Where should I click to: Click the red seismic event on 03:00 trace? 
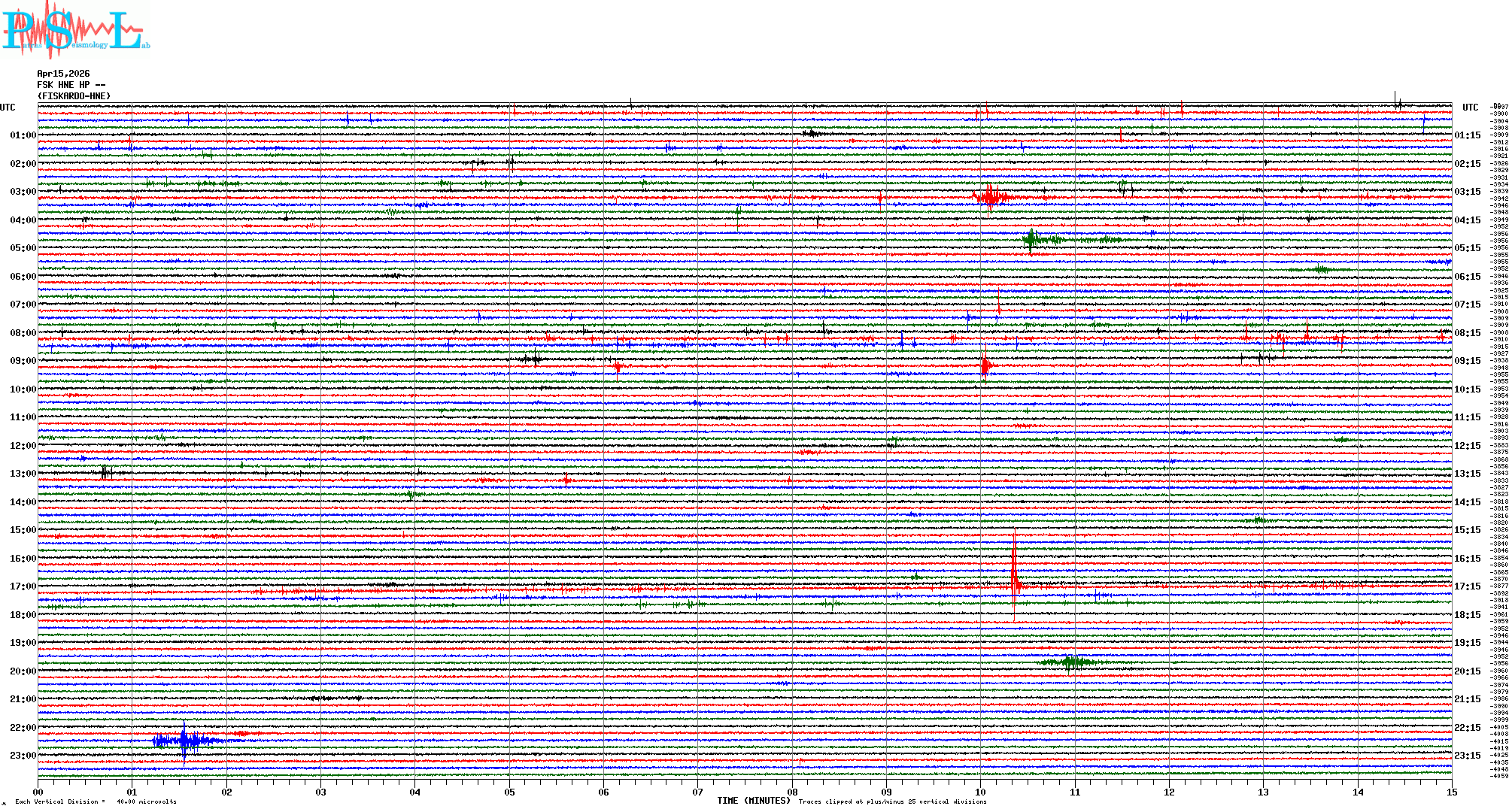(991, 198)
